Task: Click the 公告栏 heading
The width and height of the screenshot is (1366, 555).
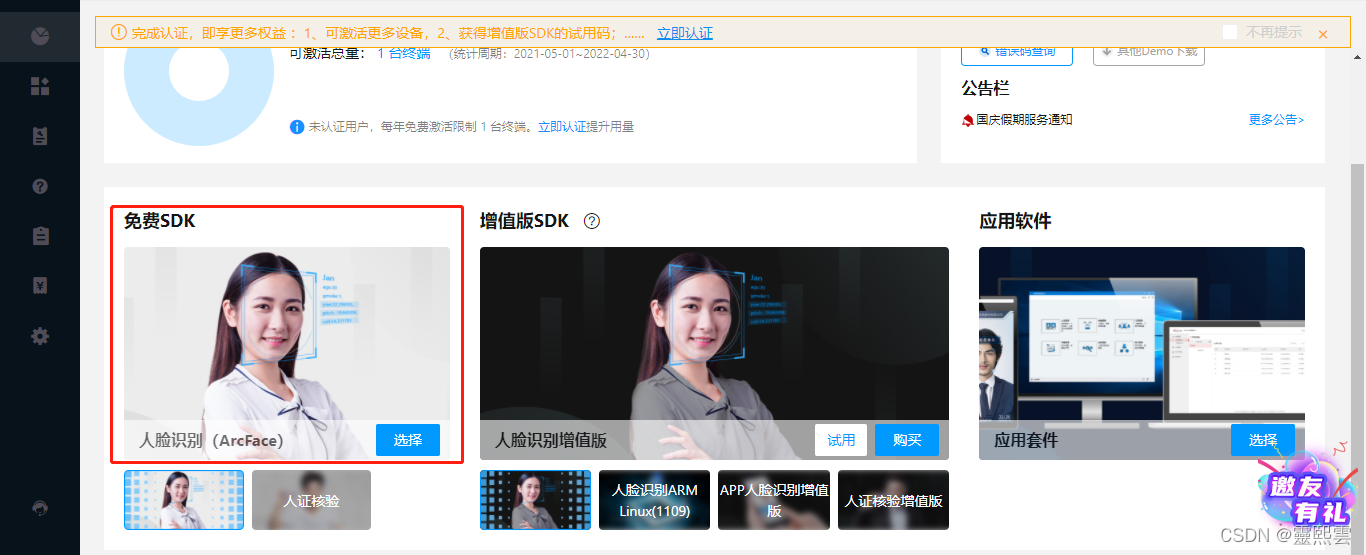Action: pyautogui.click(x=986, y=88)
